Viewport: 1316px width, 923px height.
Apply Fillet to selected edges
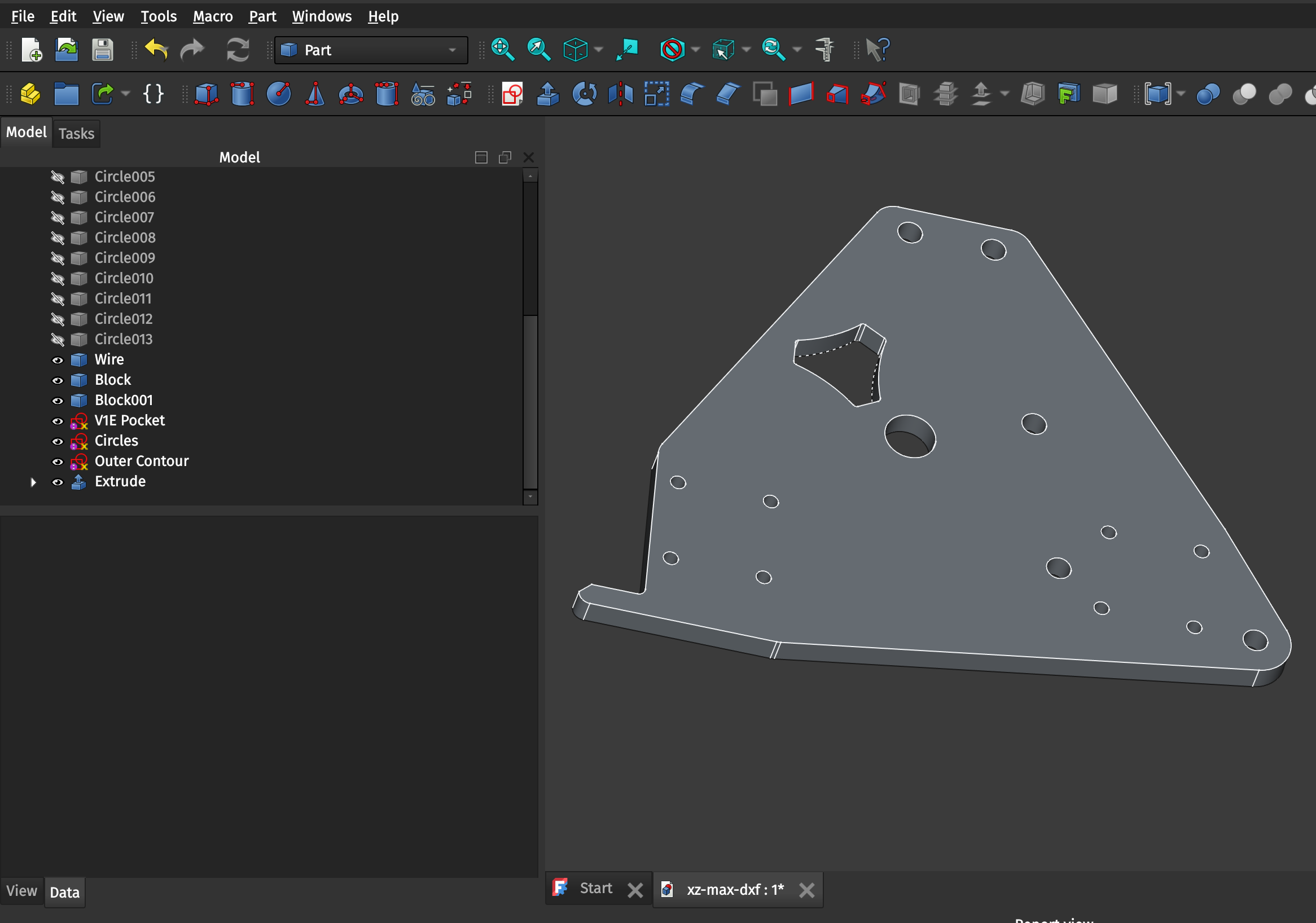(692, 94)
